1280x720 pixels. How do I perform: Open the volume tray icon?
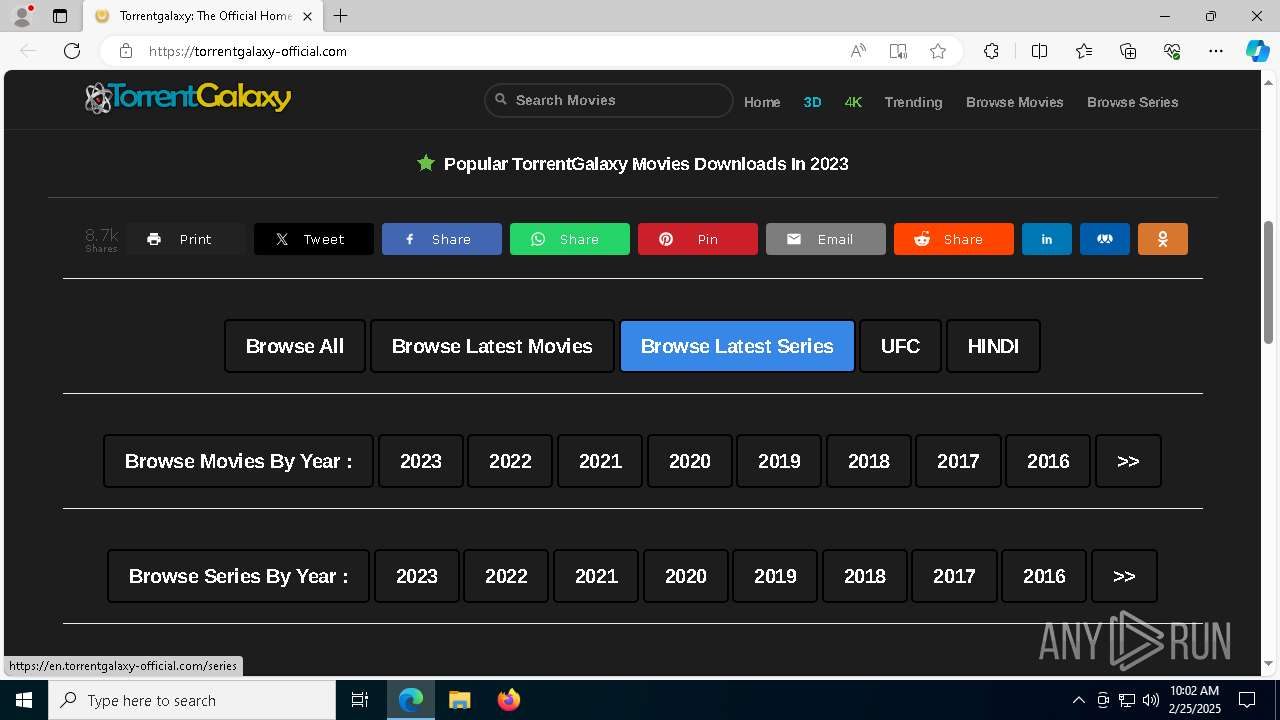pyautogui.click(x=1151, y=700)
